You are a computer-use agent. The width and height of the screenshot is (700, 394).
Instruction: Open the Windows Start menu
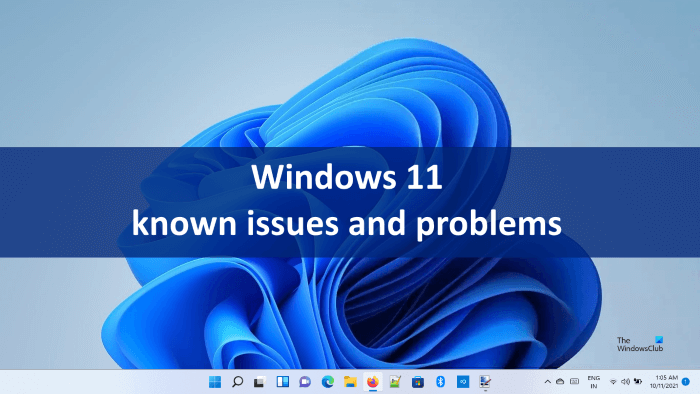click(215, 382)
